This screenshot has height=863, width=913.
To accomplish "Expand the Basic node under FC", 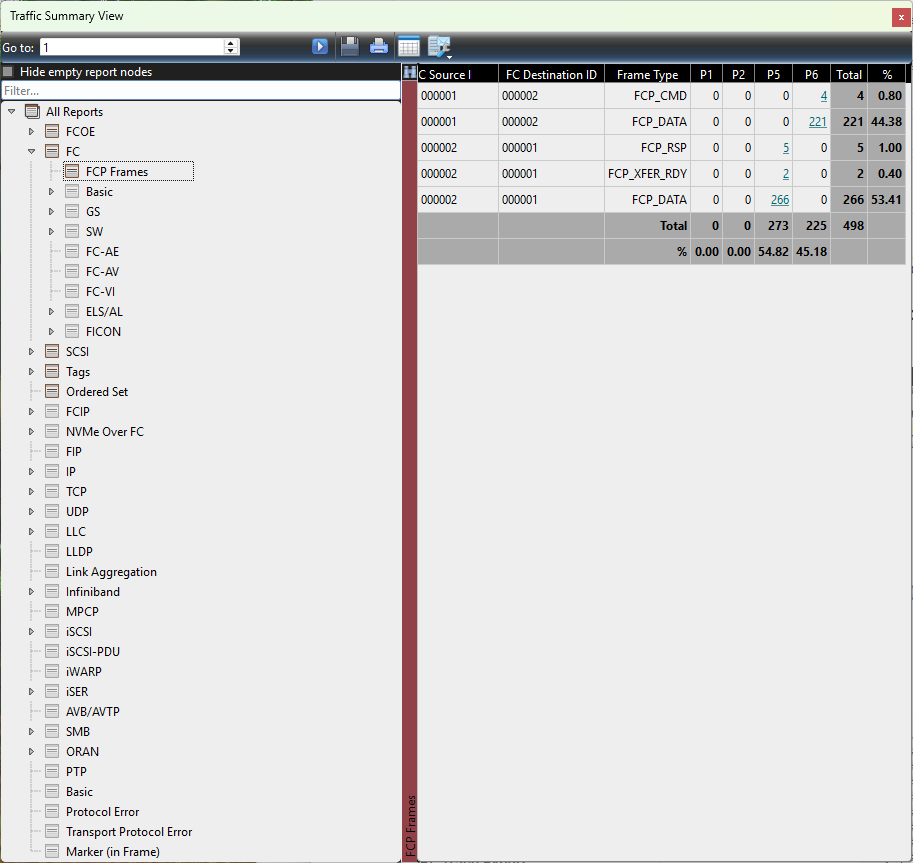I will [x=51, y=192].
